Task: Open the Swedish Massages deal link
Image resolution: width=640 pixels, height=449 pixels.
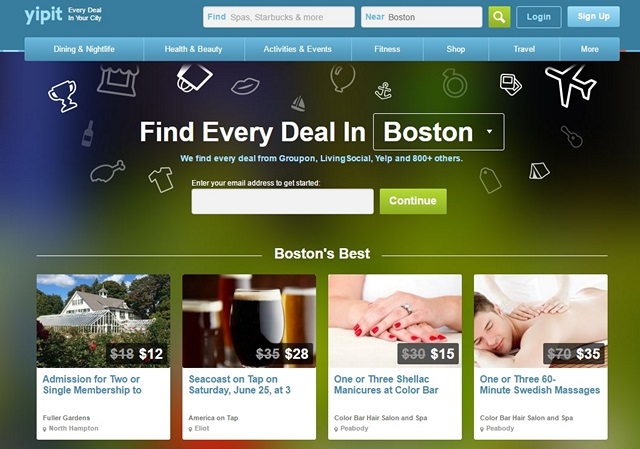Action: [540, 385]
